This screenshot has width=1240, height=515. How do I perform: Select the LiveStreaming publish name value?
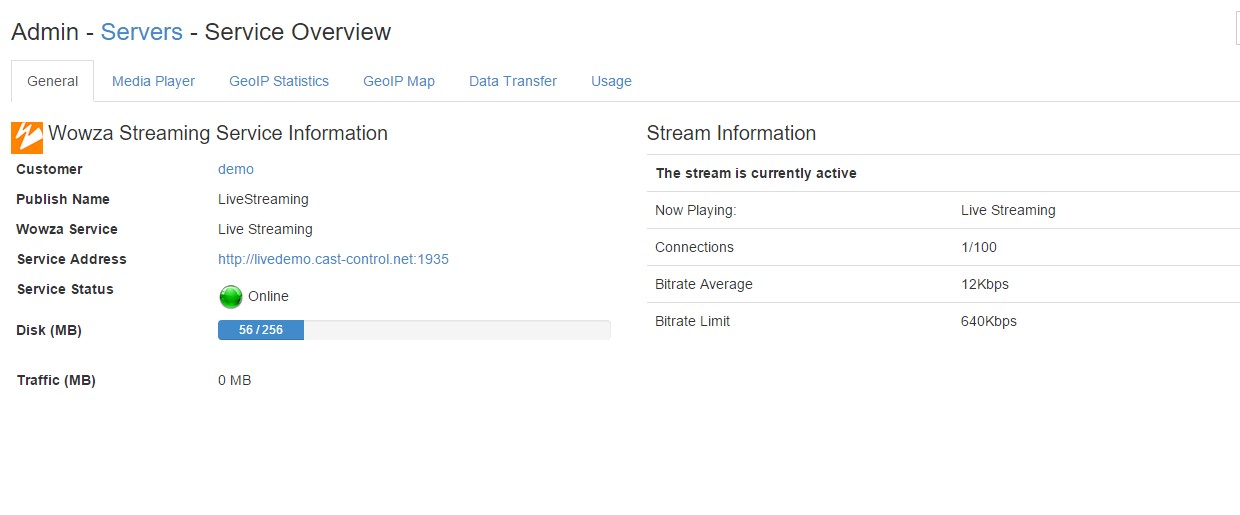pyautogui.click(x=263, y=199)
